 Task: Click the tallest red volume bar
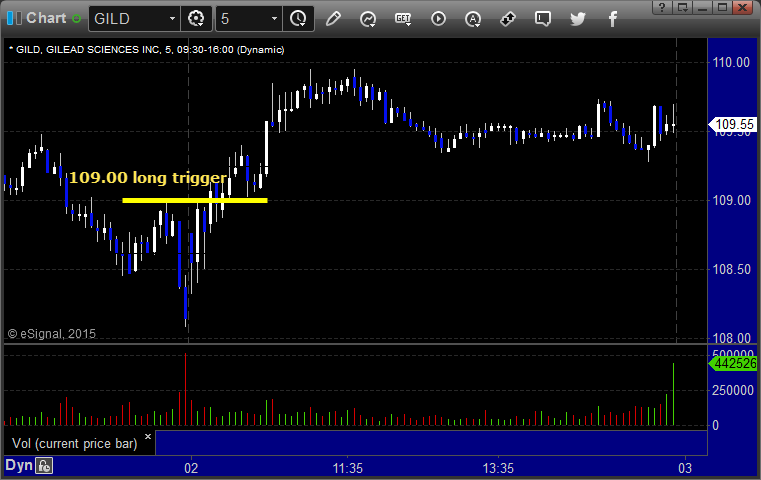185,389
